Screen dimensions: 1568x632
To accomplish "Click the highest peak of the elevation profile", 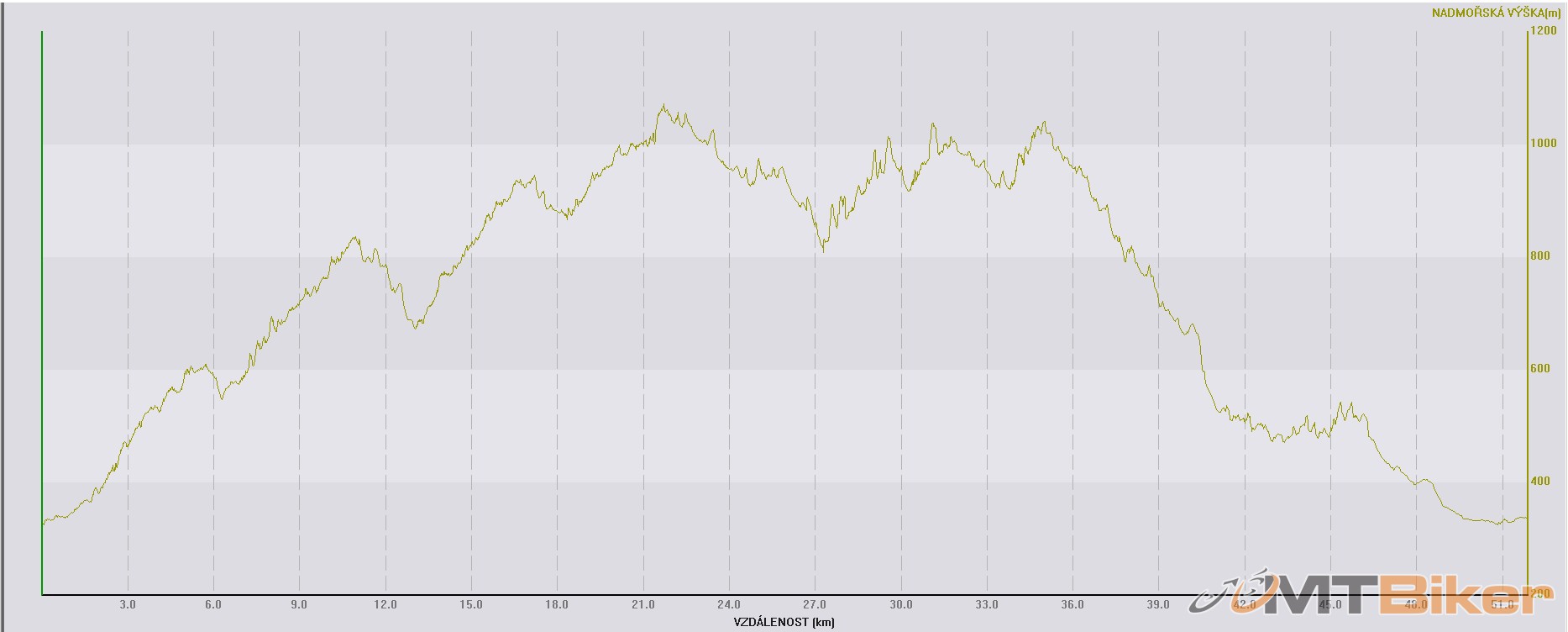I will [663, 107].
